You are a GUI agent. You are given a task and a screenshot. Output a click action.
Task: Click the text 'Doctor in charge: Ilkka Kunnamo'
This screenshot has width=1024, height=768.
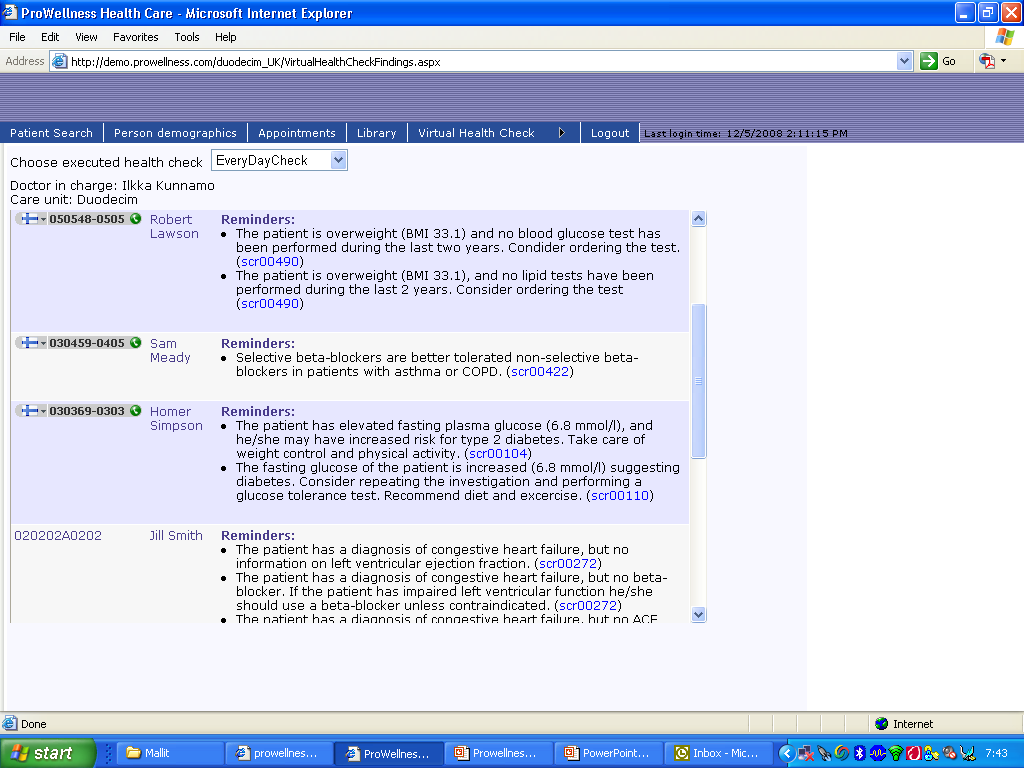click(x=112, y=185)
